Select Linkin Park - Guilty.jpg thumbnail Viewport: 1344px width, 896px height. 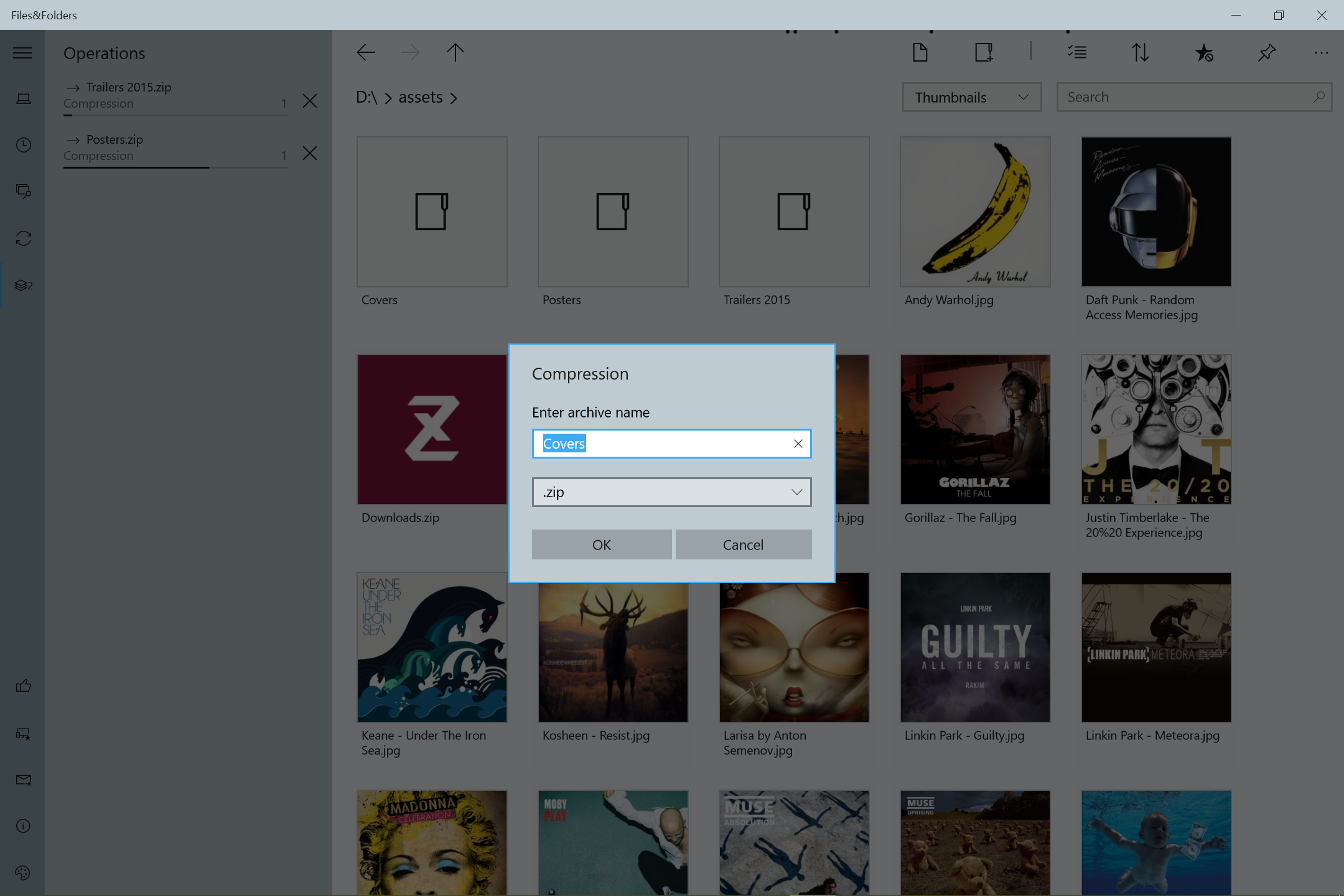975,648
